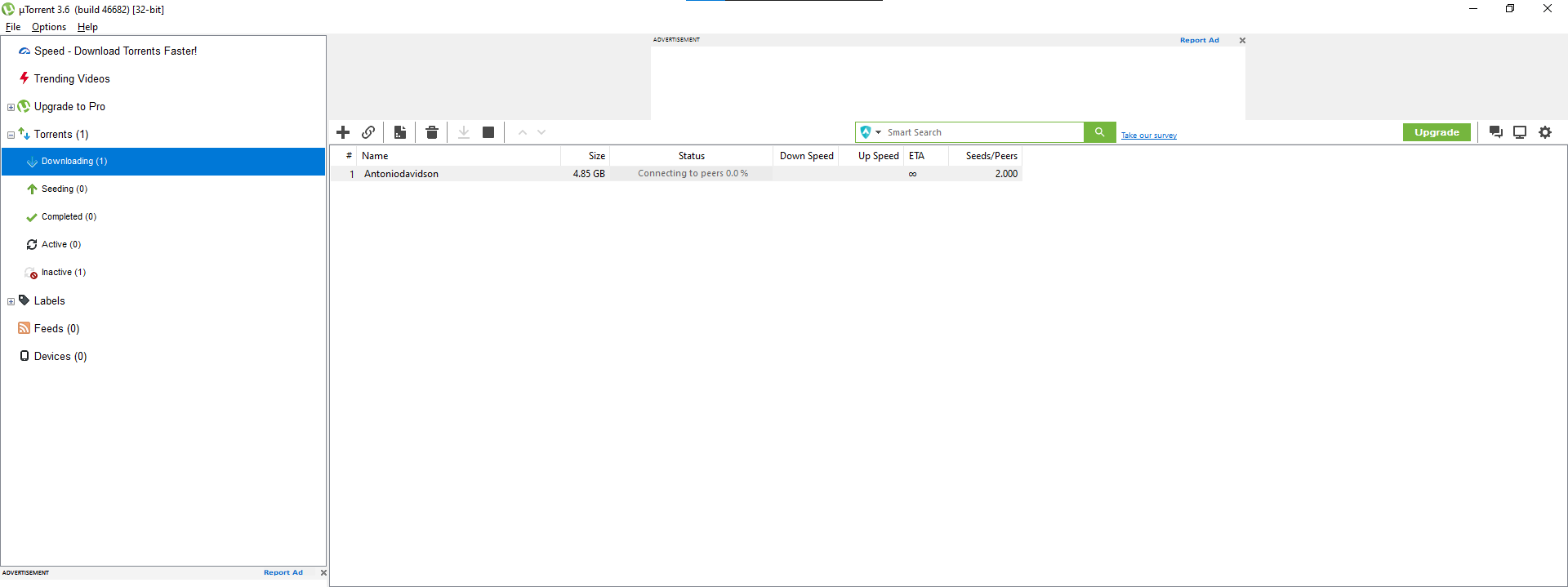Open the File menu
Image resolution: width=1568 pixels, height=587 pixels.
point(13,27)
